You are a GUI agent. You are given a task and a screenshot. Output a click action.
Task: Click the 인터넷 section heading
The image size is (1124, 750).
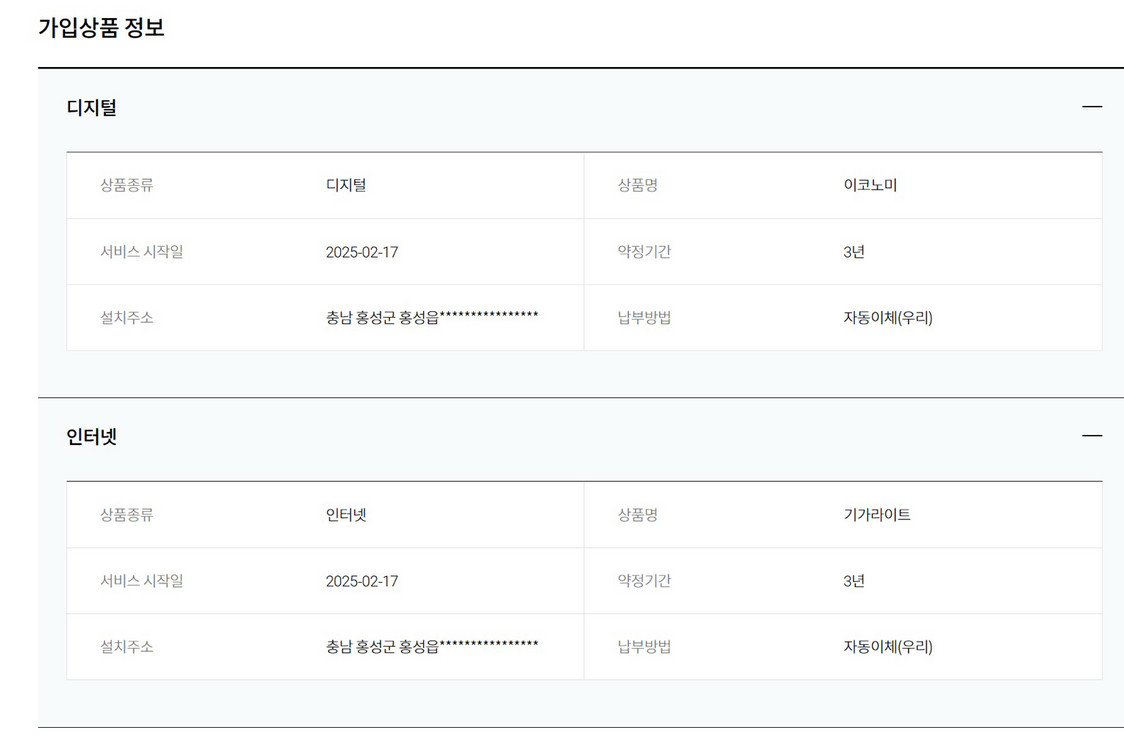pyautogui.click(x=92, y=437)
